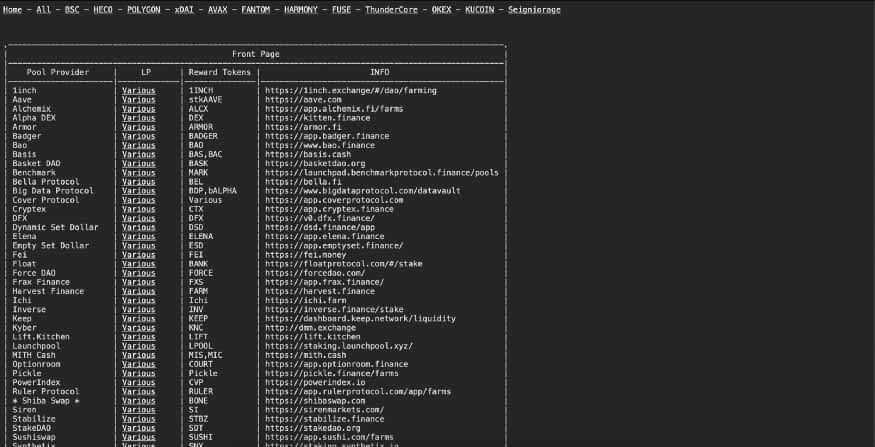This screenshot has width=875, height=447.
Task: Click Various link in Badger row
Action: click(138, 136)
